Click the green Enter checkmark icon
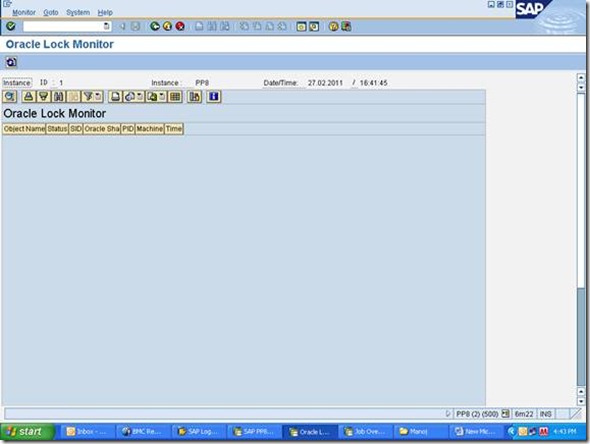590x444 pixels. (11, 26)
